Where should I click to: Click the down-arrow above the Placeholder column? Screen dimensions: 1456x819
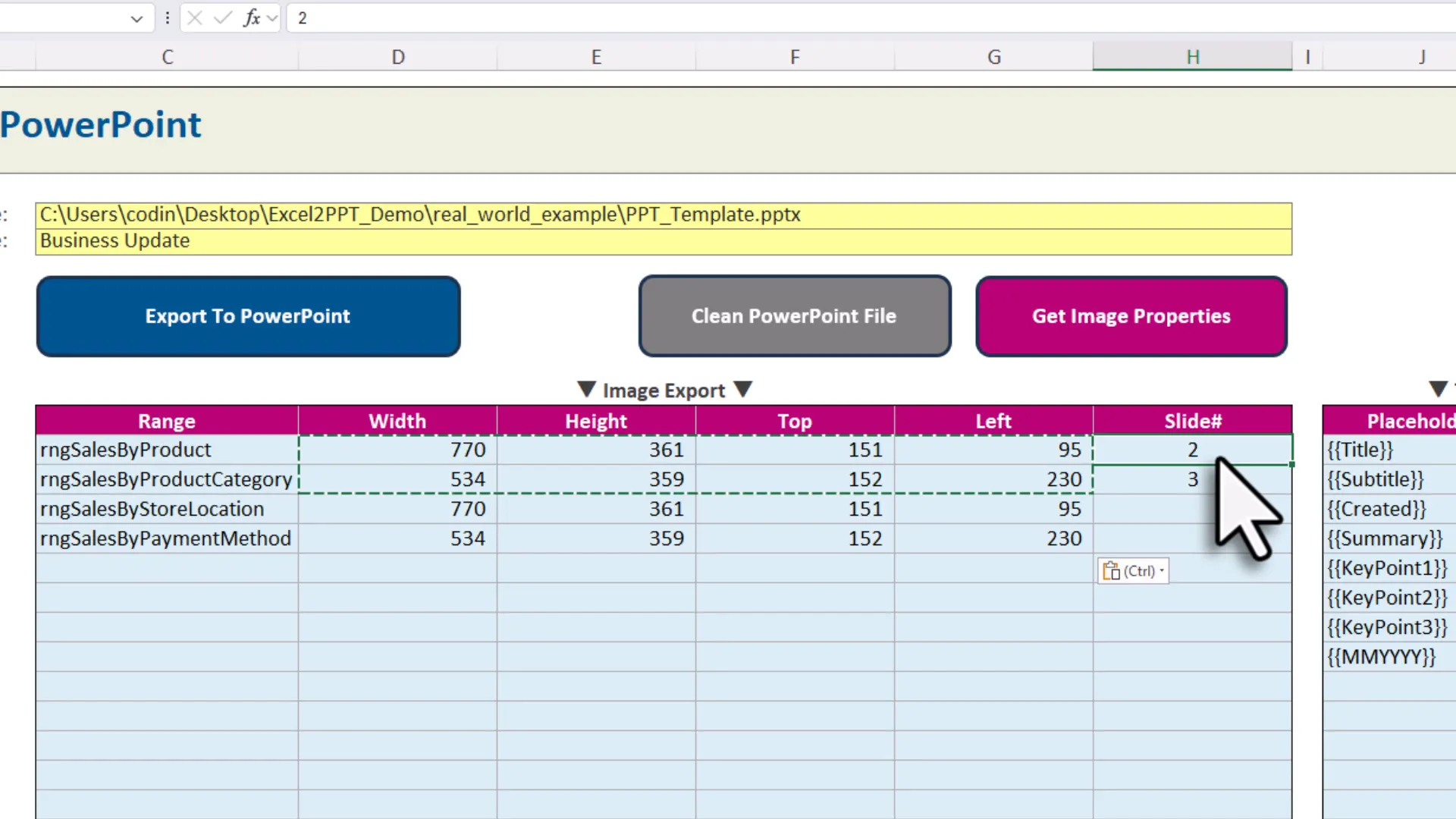(x=1438, y=388)
